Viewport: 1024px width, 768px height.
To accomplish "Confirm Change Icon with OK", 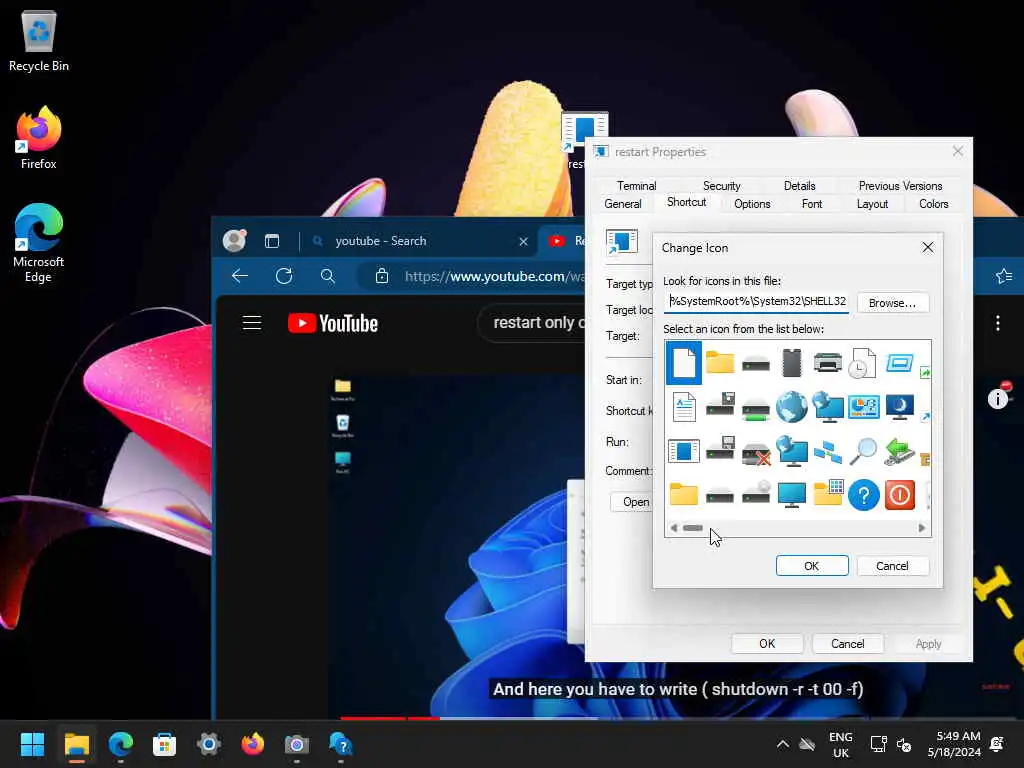I will click(812, 566).
